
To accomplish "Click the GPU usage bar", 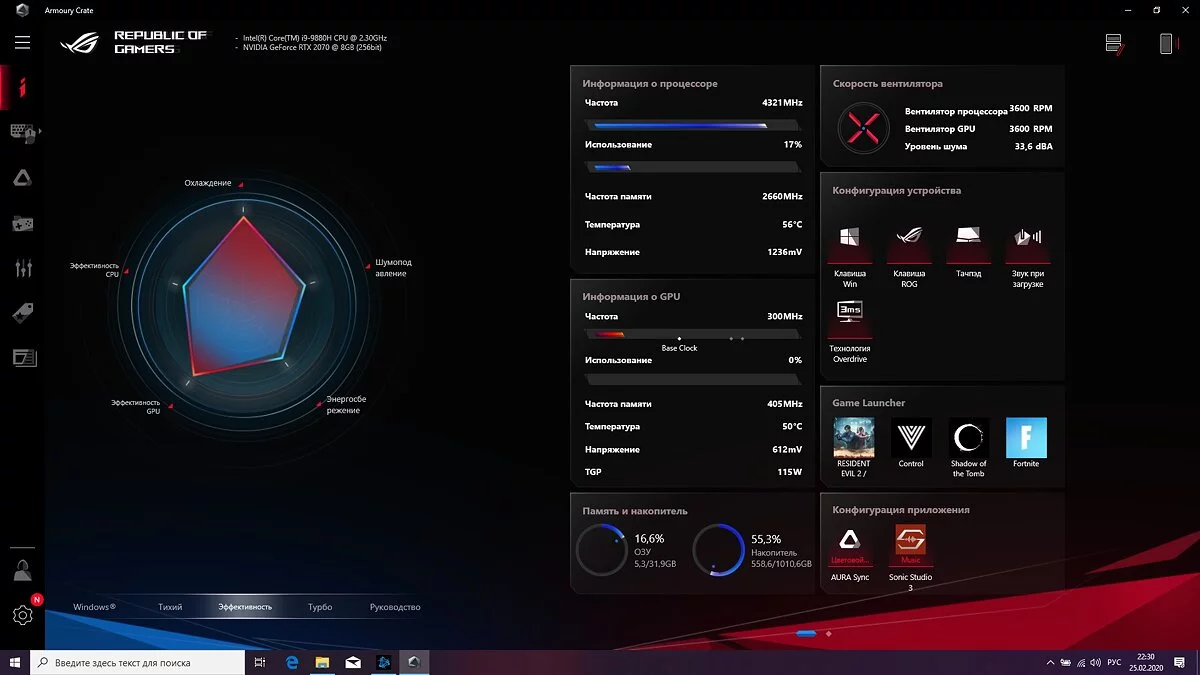I will tap(692, 379).
